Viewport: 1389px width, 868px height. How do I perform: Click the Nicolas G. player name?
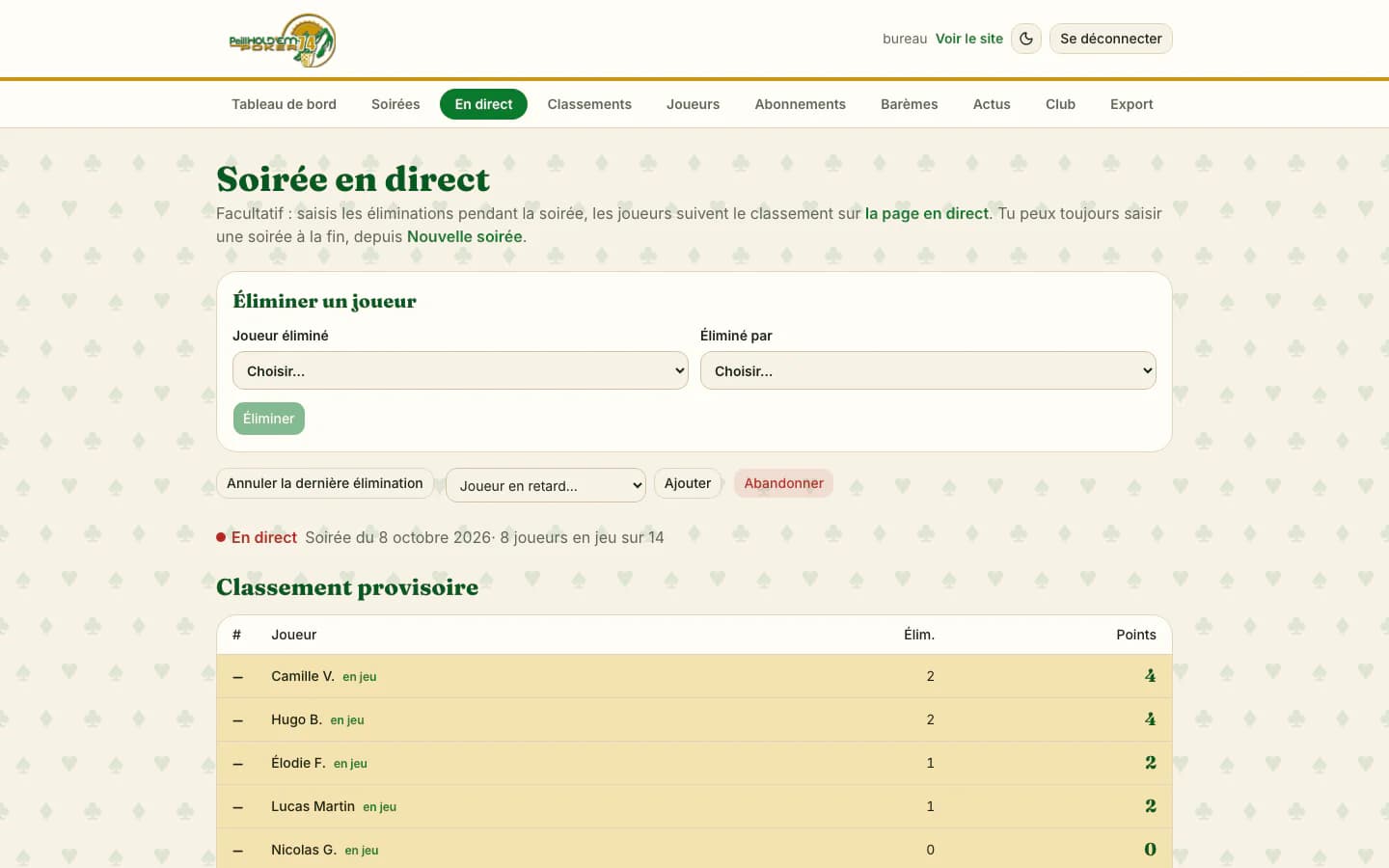pos(304,850)
